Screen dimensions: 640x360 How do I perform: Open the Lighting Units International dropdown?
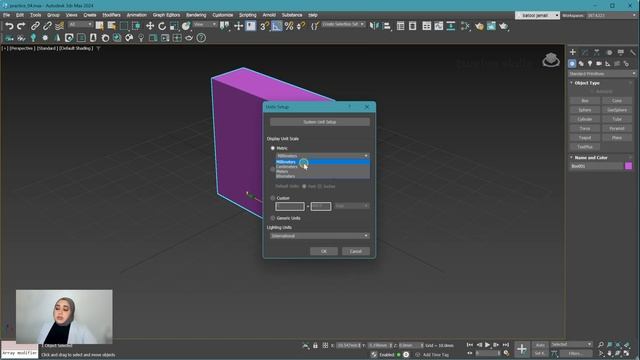(x=320, y=236)
